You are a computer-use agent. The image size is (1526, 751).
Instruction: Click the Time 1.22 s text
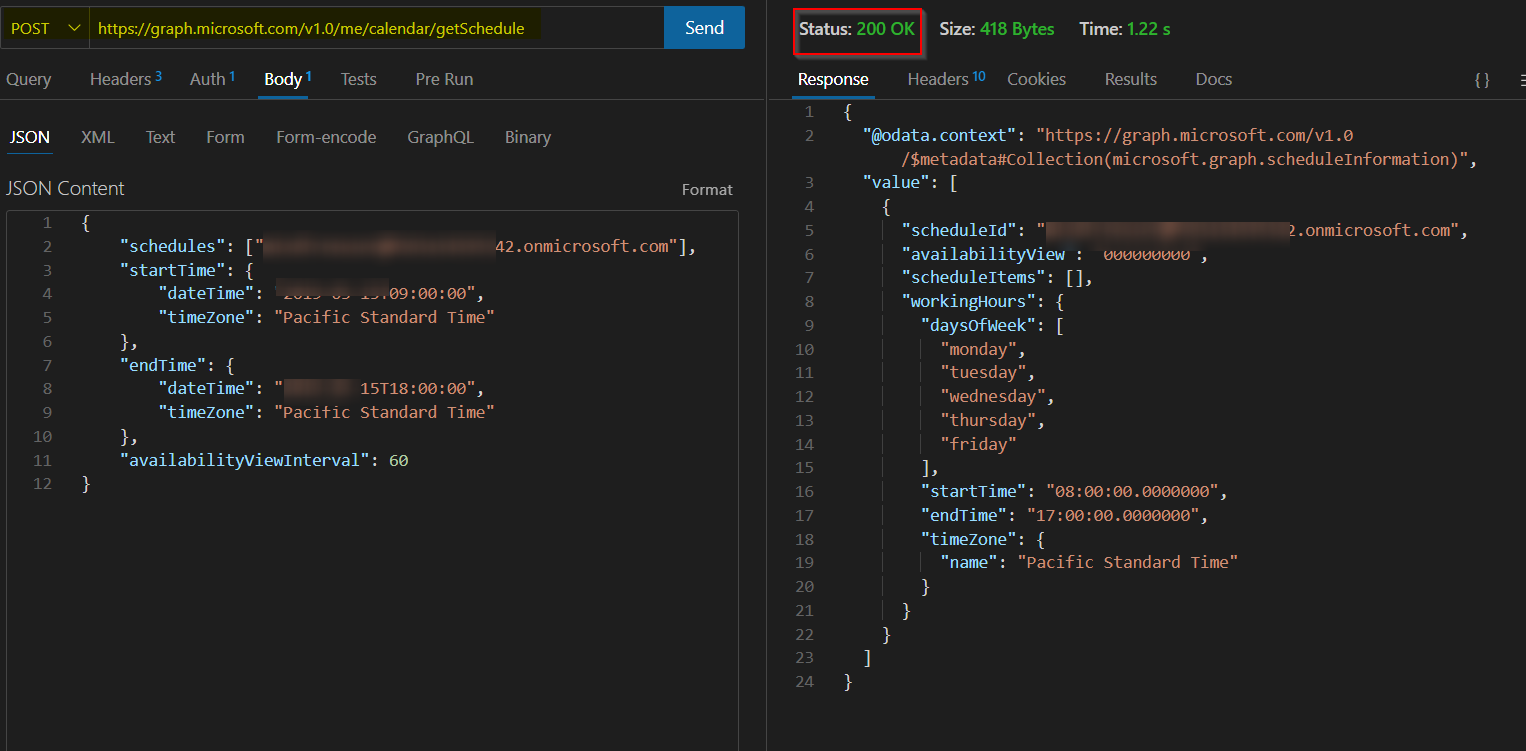tap(1125, 29)
